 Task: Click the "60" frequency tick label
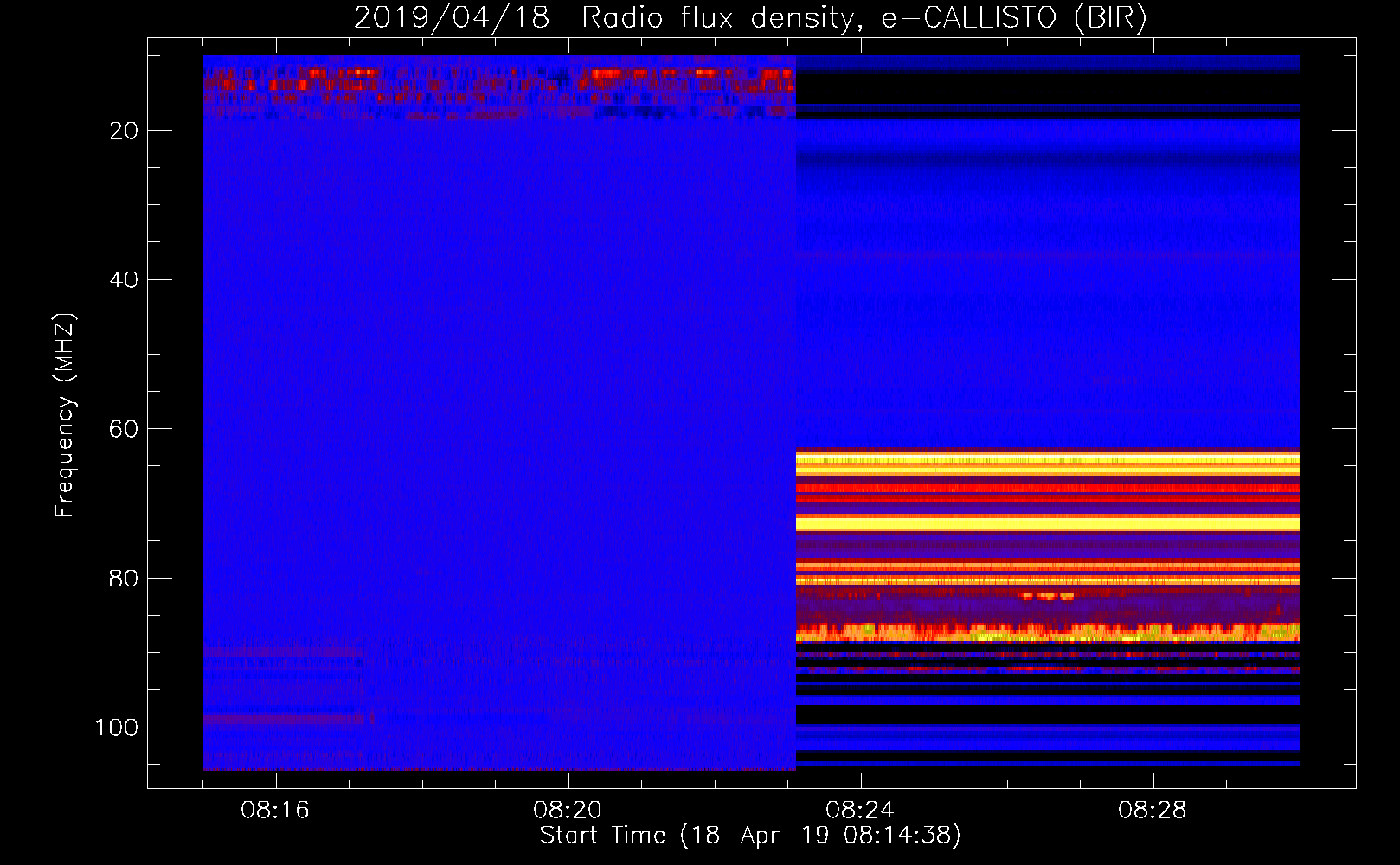(x=125, y=429)
